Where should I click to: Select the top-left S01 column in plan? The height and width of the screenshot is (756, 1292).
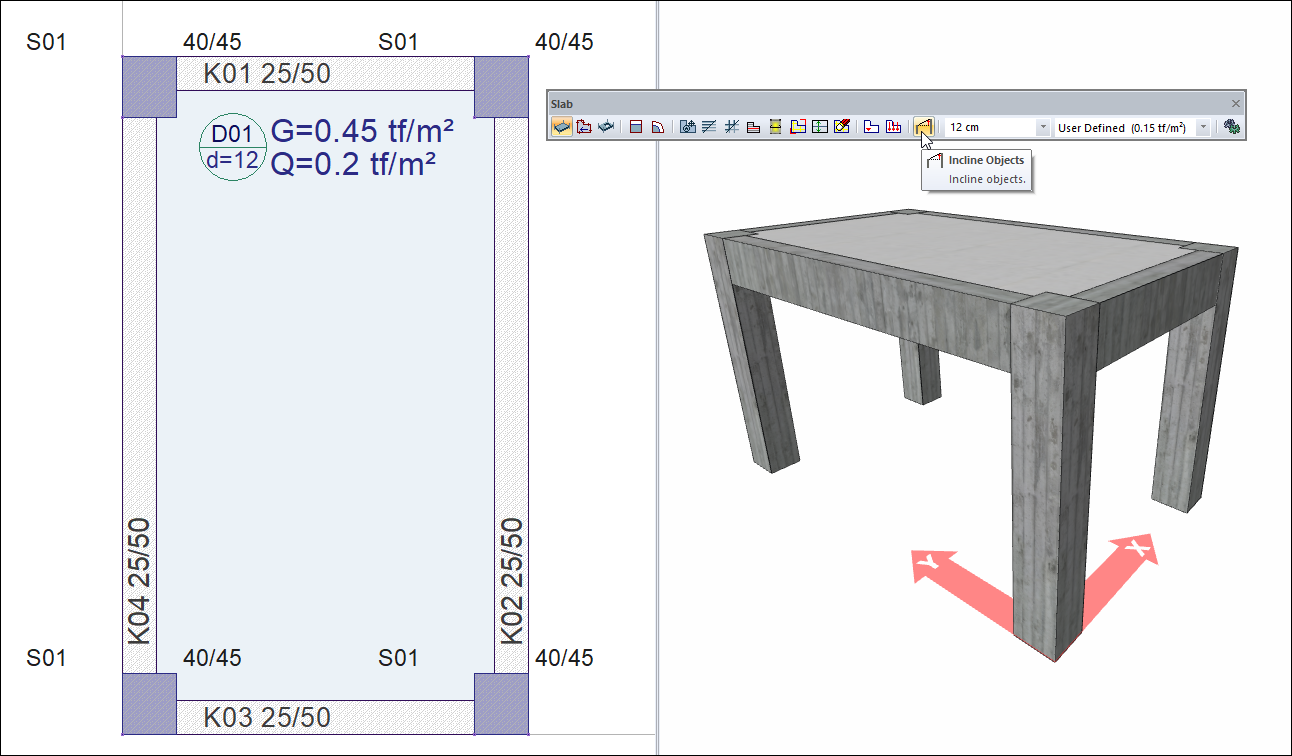click(149, 87)
